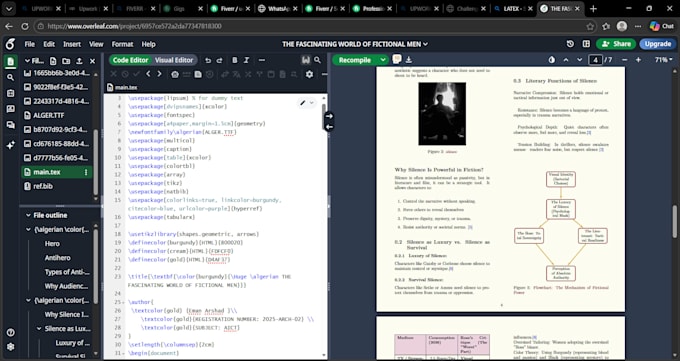Viewport: 680px width, 361px height.
Task: Open the project title dropdown chevron
Action: (425, 44)
